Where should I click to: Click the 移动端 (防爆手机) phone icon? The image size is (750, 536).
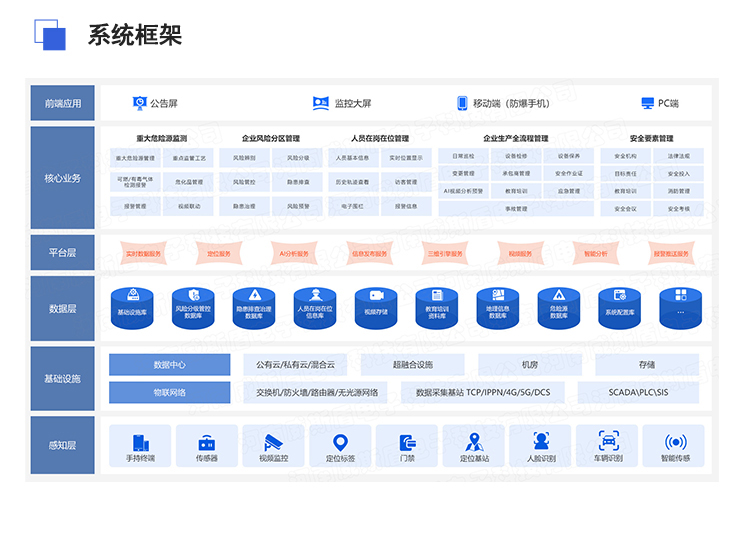pyautogui.click(x=462, y=103)
